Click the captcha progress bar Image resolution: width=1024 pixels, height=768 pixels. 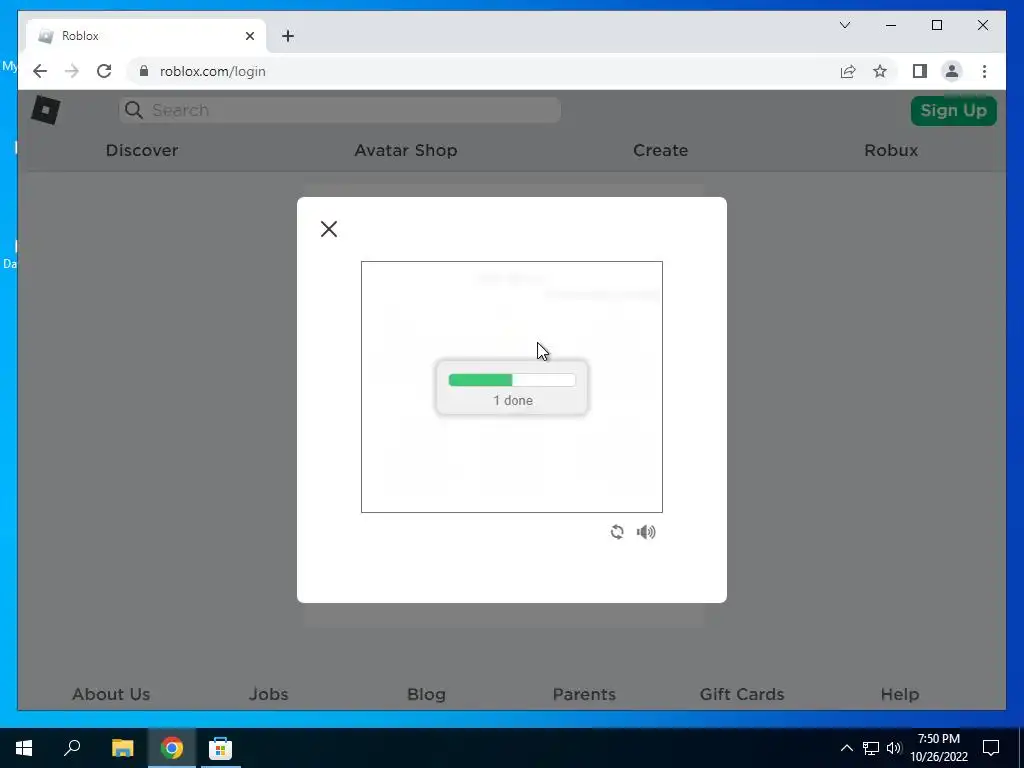(x=512, y=380)
